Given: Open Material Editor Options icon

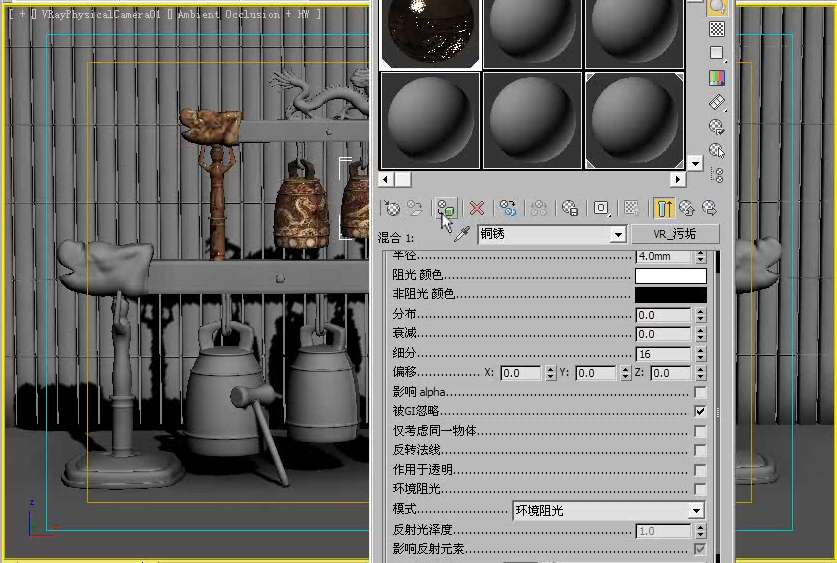Looking at the screenshot, I should 717,126.
